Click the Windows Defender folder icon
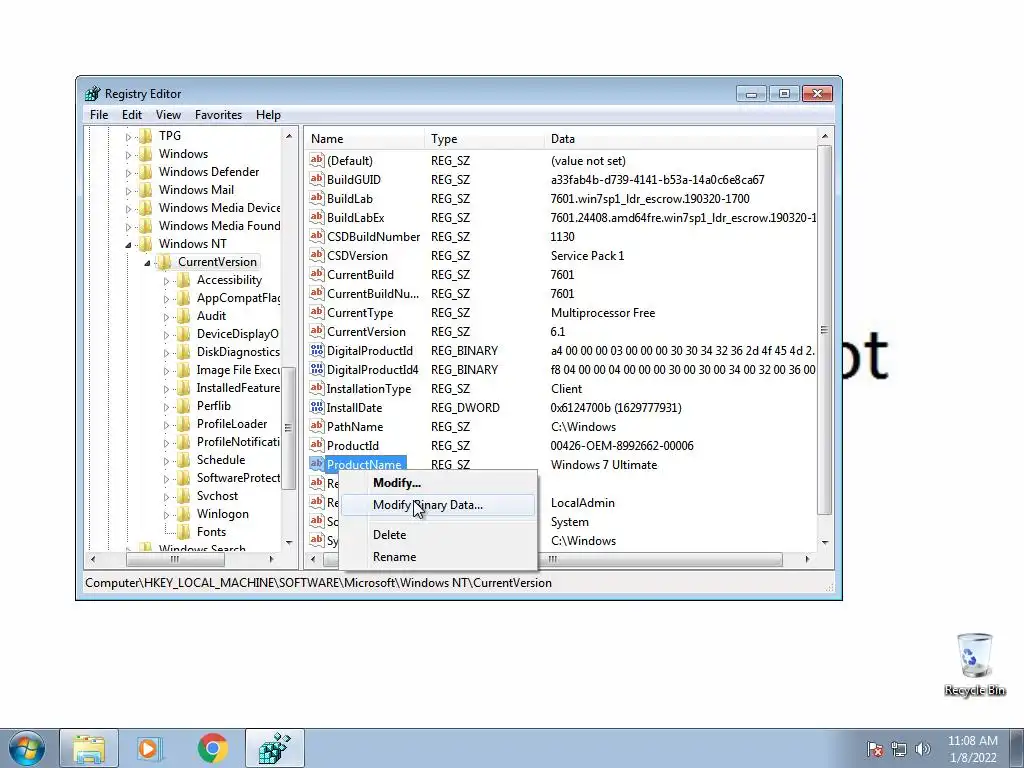 coord(145,172)
